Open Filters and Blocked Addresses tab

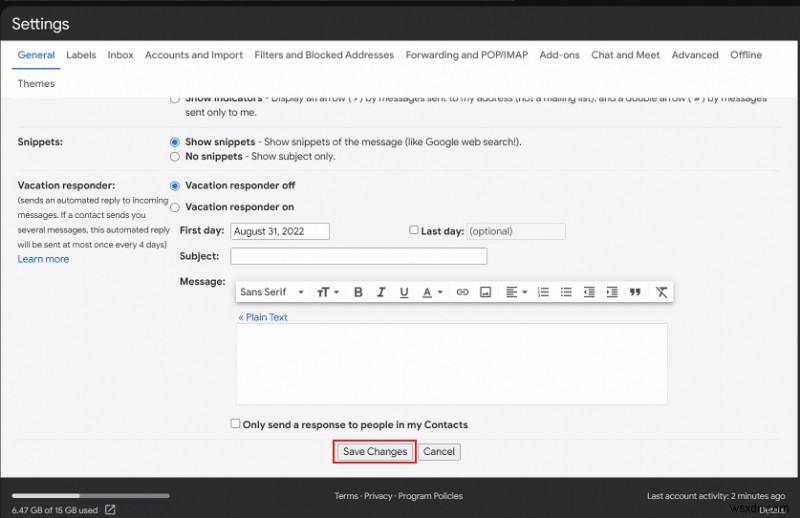(x=324, y=55)
